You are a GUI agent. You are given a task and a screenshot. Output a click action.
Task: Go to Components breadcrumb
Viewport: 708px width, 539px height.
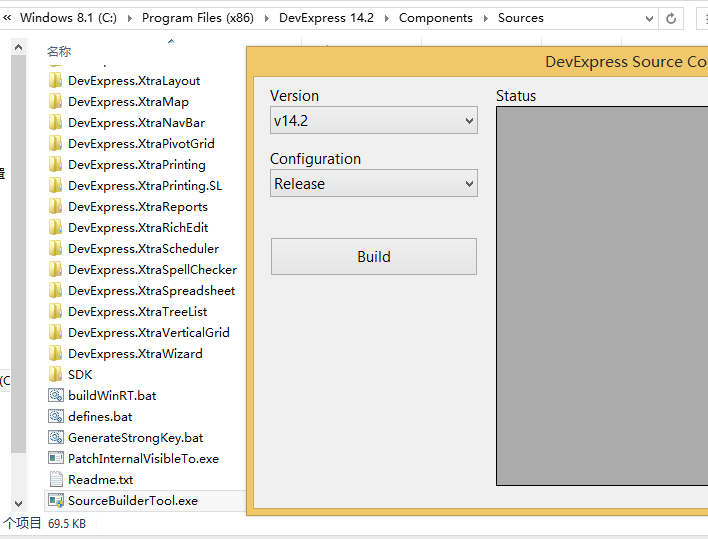(436, 18)
